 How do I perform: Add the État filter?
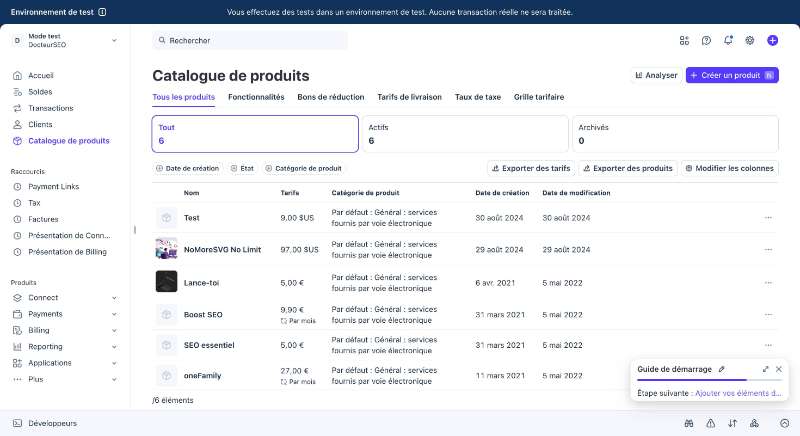pos(242,168)
